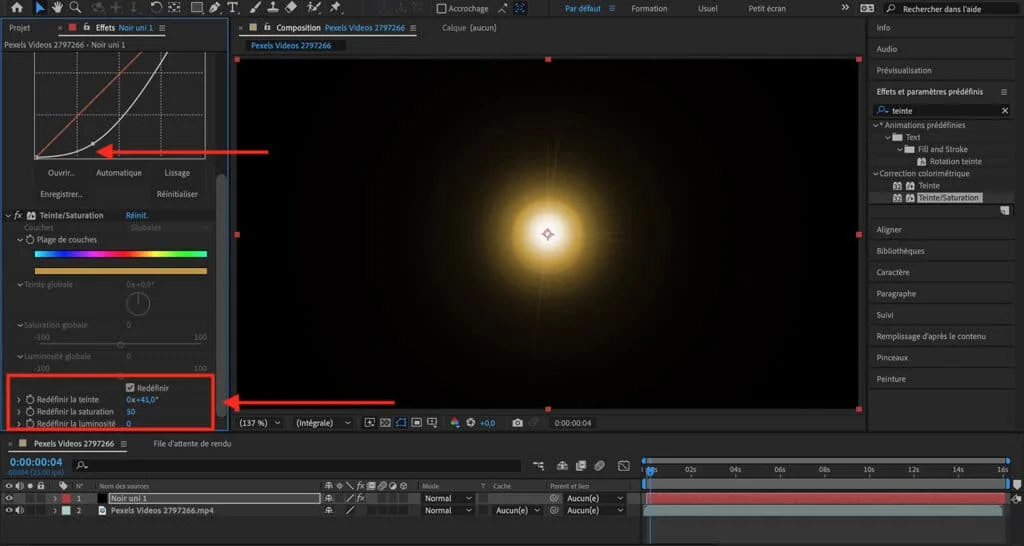The image size is (1024, 546).
Task: Uncheck the Redéfinir checkbox
Action: pyautogui.click(x=130, y=387)
